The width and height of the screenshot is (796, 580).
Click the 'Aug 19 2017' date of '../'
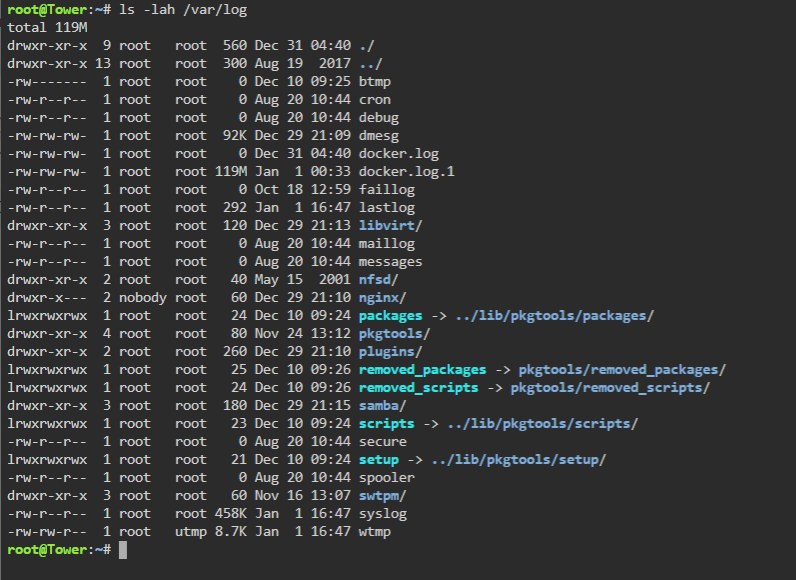(303, 63)
